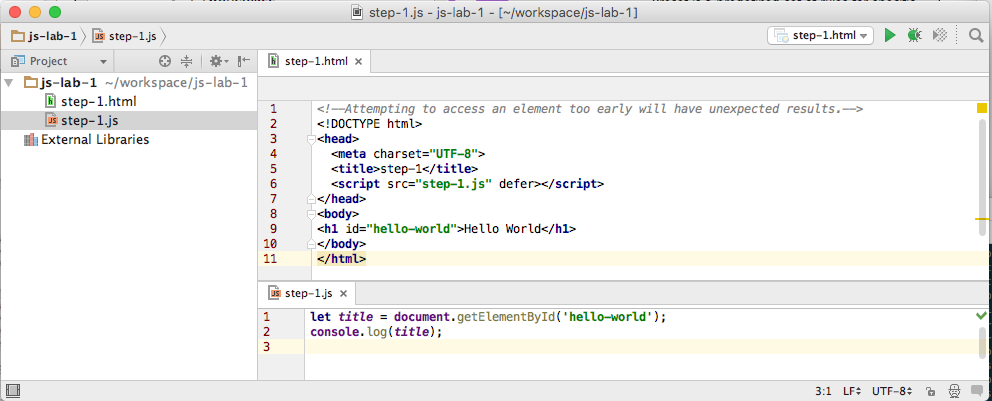992x401 pixels.
Task: Open the Hector inspector icon in status bar
Action: pyautogui.click(x=953, y=392)
